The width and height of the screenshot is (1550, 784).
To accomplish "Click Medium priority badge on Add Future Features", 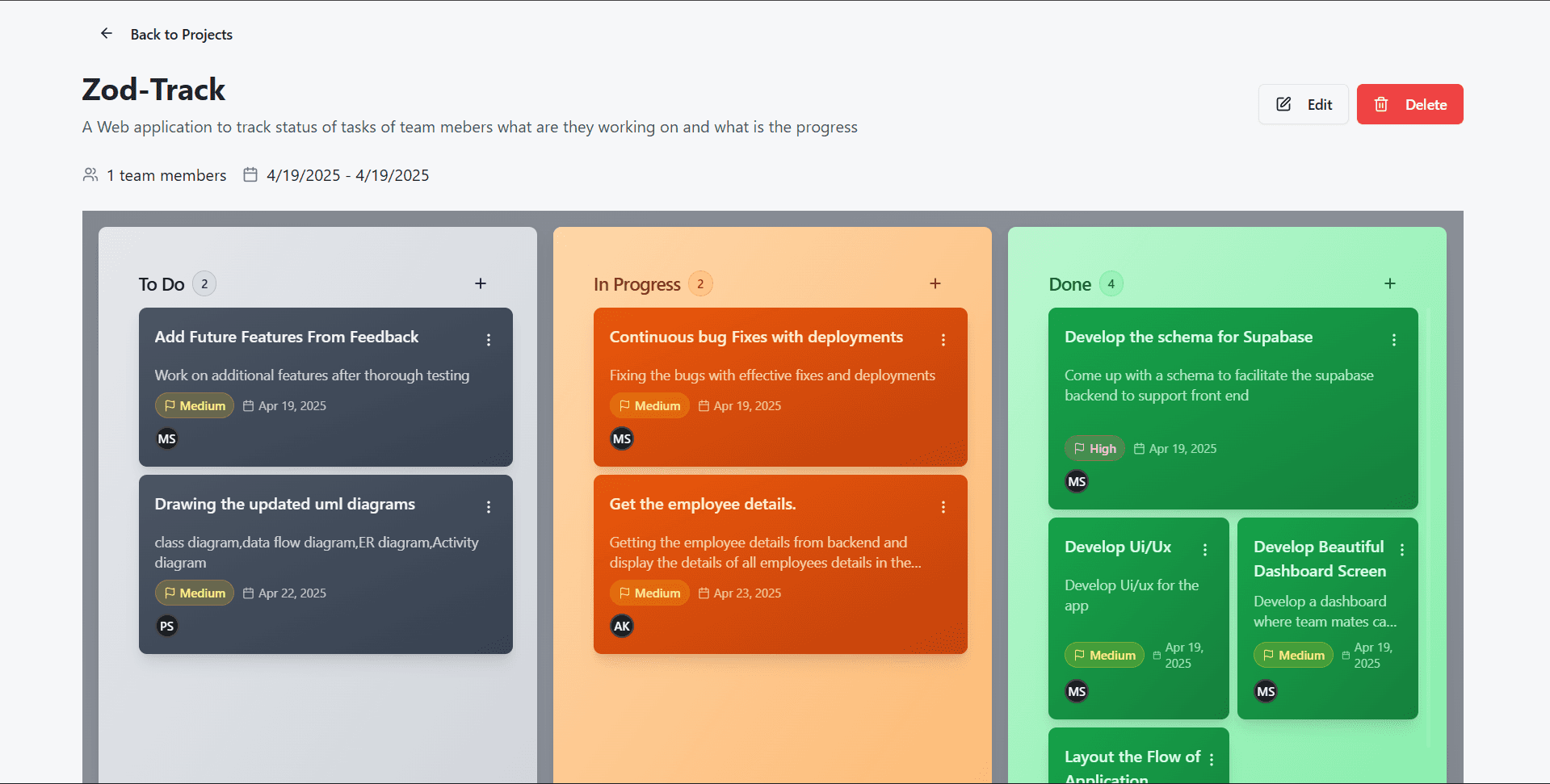I will pos(195,405).
